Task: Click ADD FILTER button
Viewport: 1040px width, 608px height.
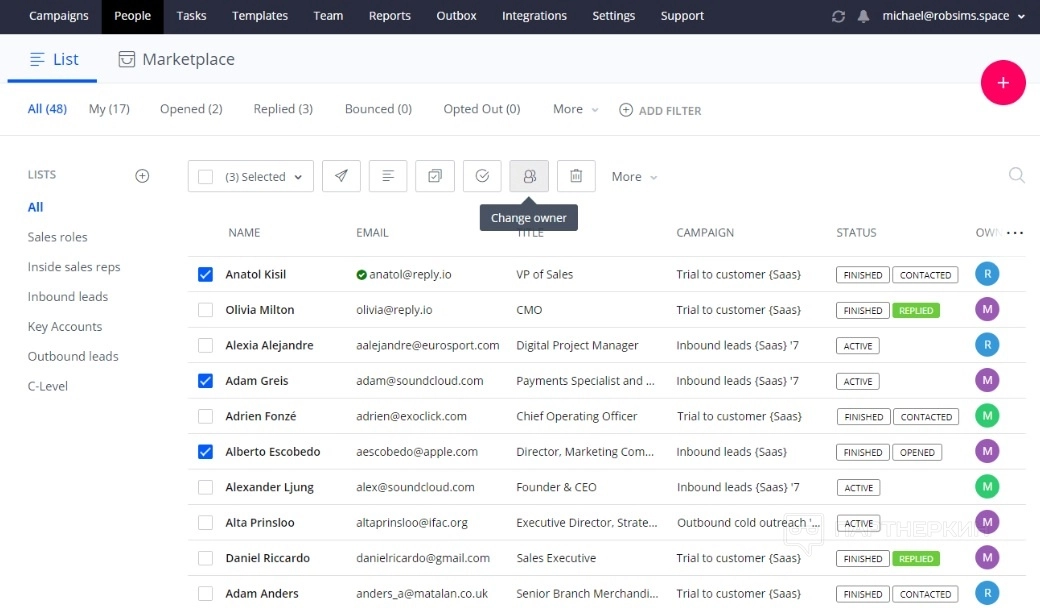Action: (x=660, y=110)
